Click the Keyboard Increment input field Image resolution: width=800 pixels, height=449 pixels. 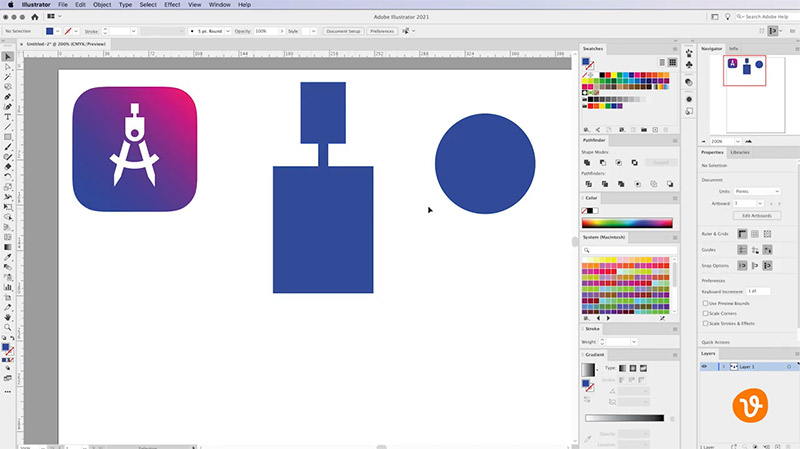point(759,291)
